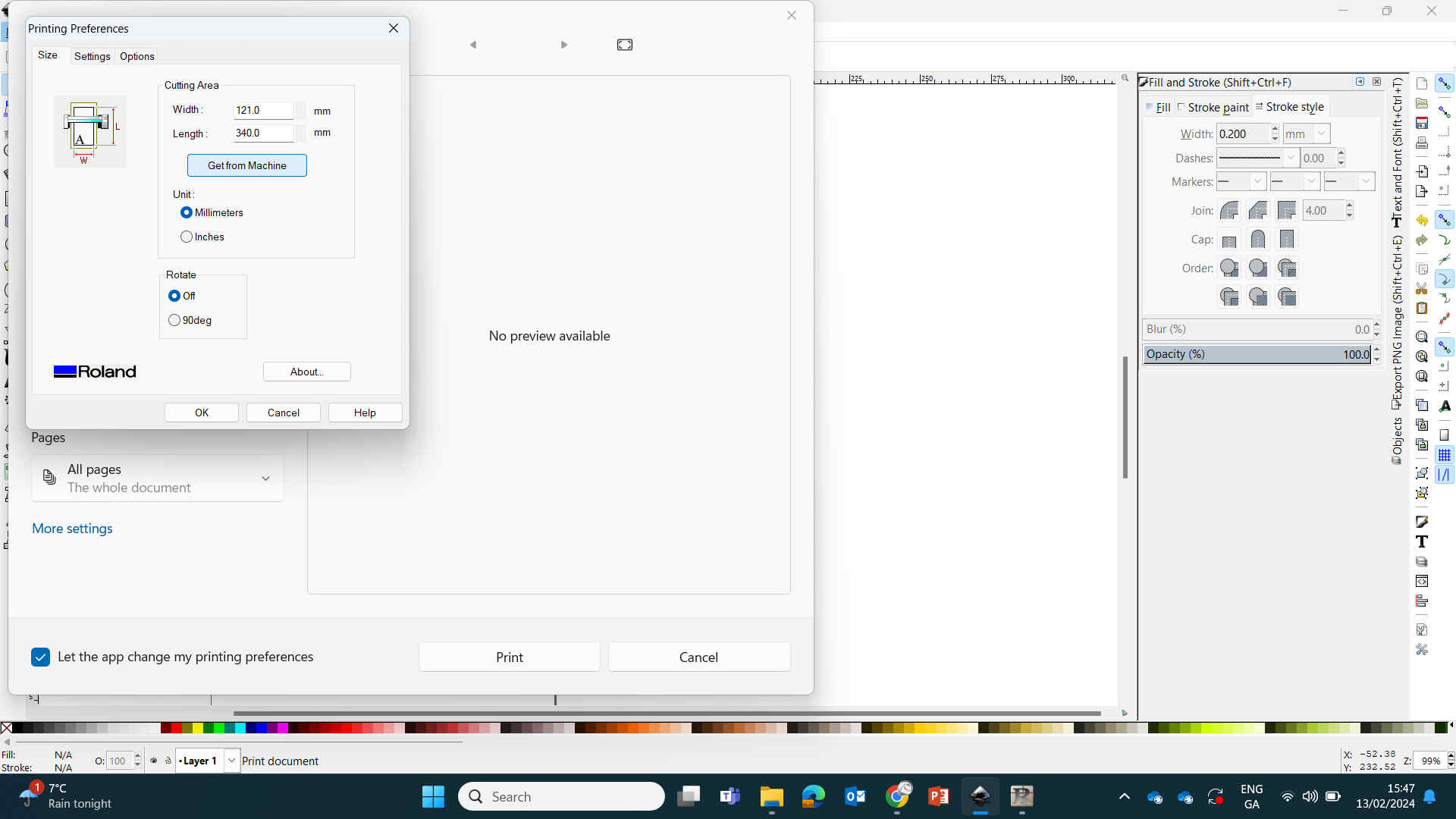Click OK in Printing Preferences
The image size is (1456, 819).
pos(202,413)
